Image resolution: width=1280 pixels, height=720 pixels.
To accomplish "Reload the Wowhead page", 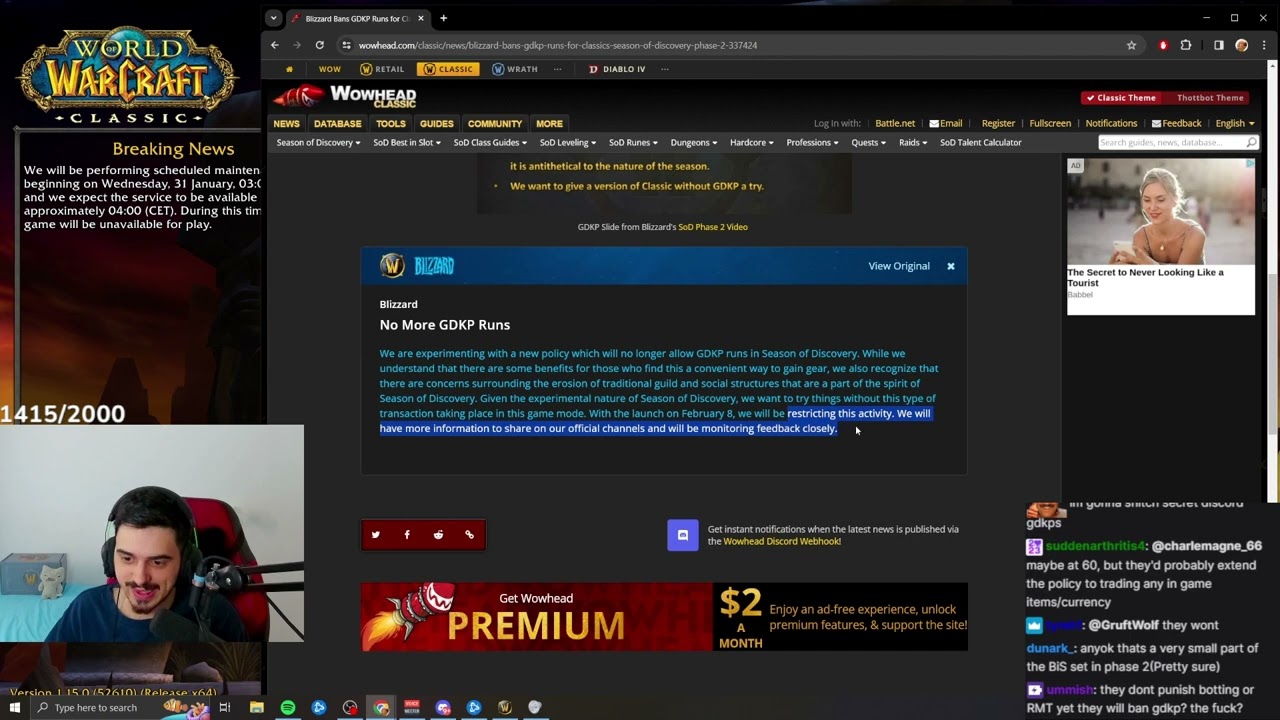I will tap(319, 45).
